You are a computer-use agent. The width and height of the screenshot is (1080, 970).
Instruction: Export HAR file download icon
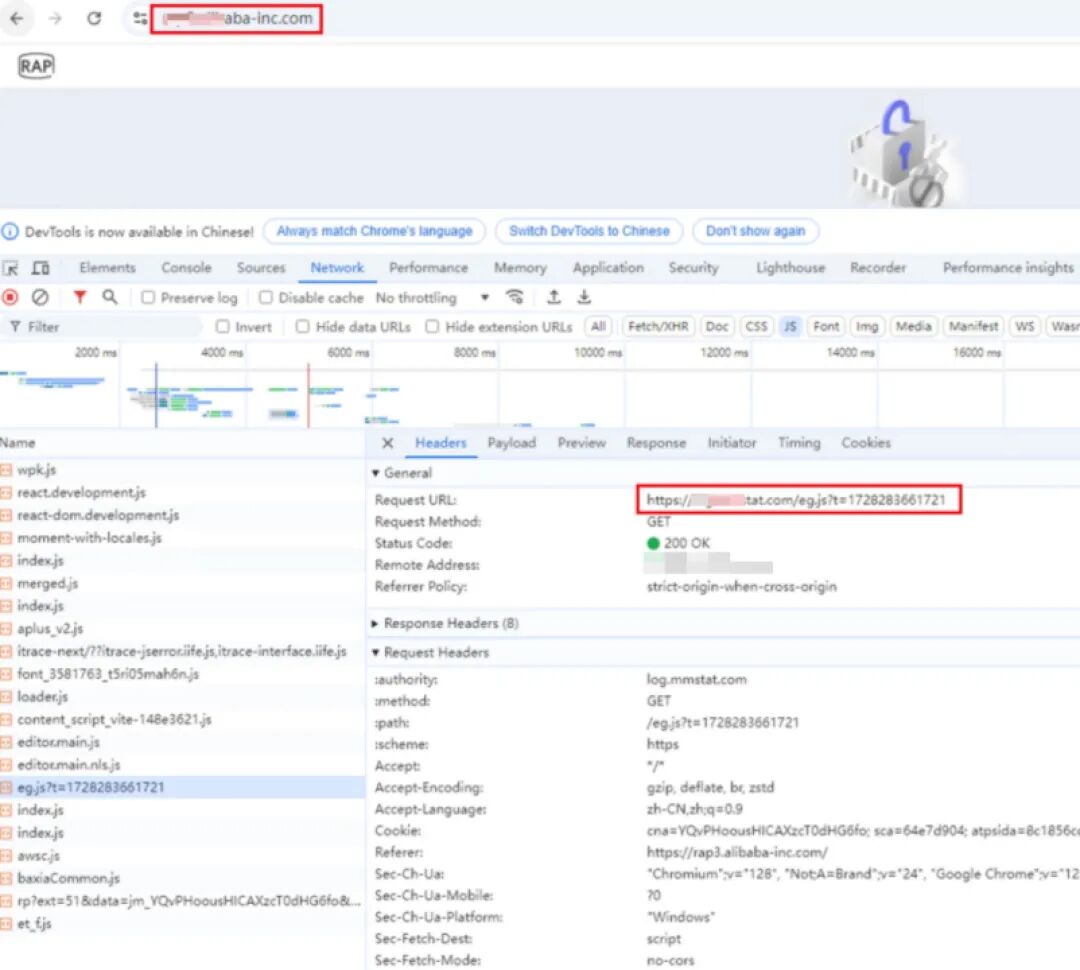584,298
